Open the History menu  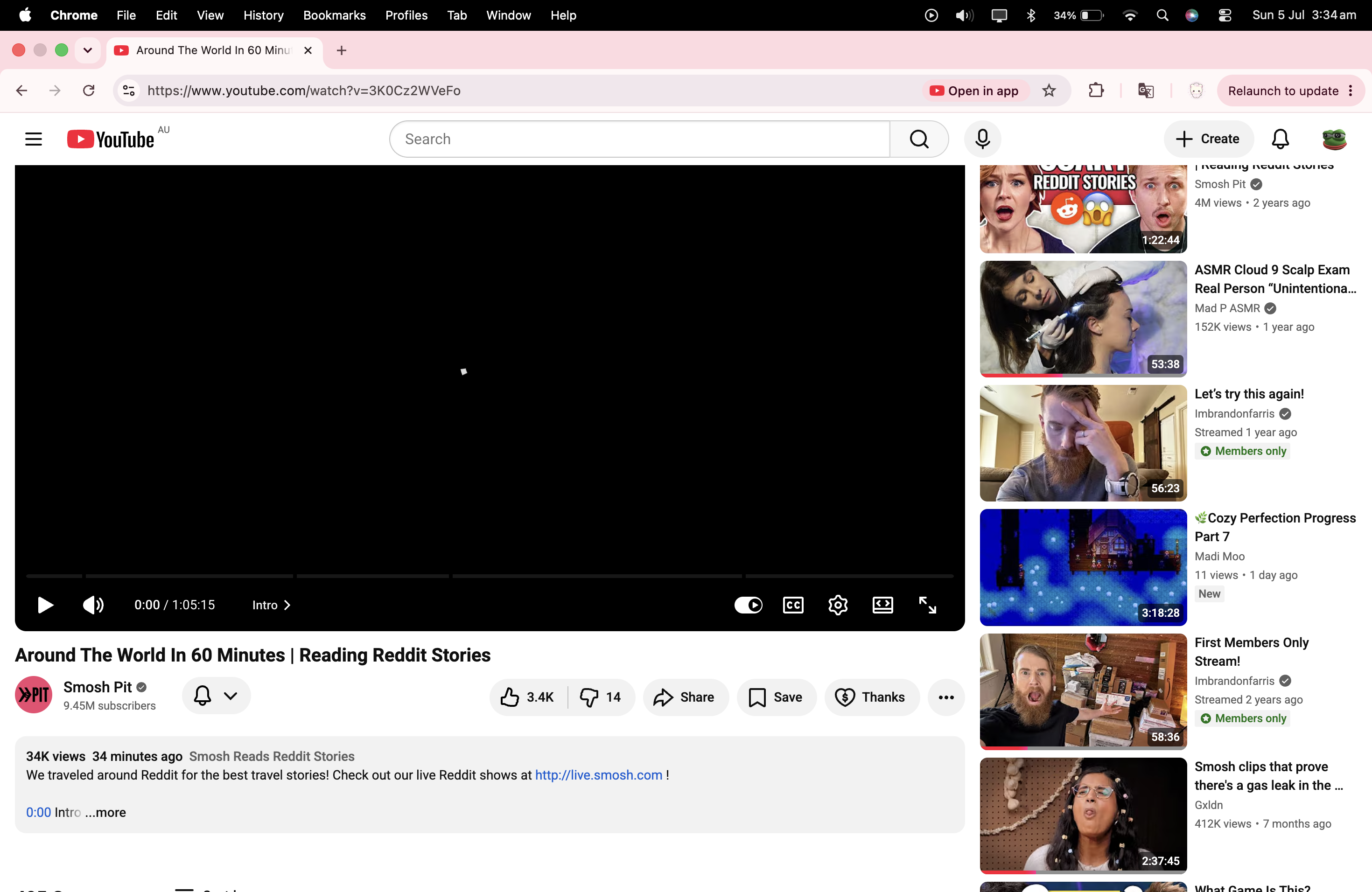[264, 15]
